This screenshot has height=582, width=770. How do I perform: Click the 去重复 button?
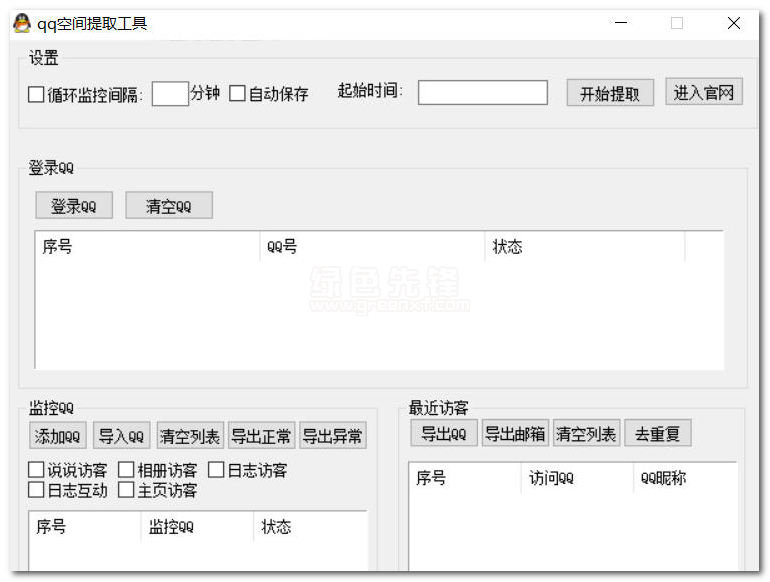tap(658, 433)
